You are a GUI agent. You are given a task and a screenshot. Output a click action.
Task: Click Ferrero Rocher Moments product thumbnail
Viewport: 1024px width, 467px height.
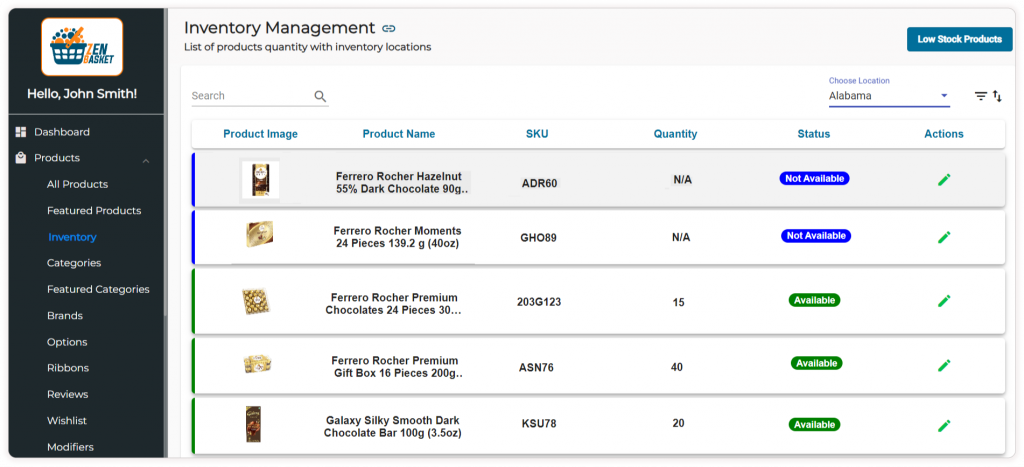(259, 234)
